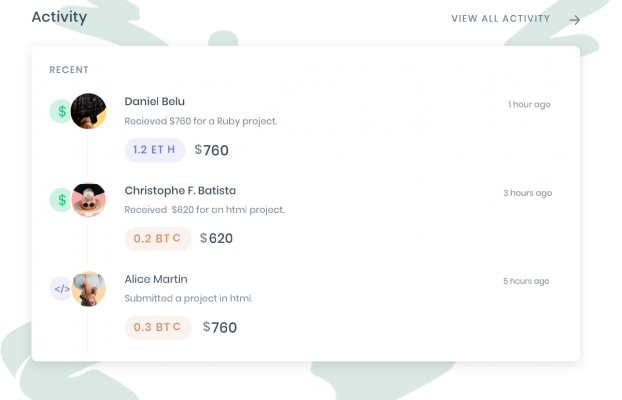The image size is (622, 400).
Task: Select the 1.2 ETH badge
Action: (x=155, y=150)
